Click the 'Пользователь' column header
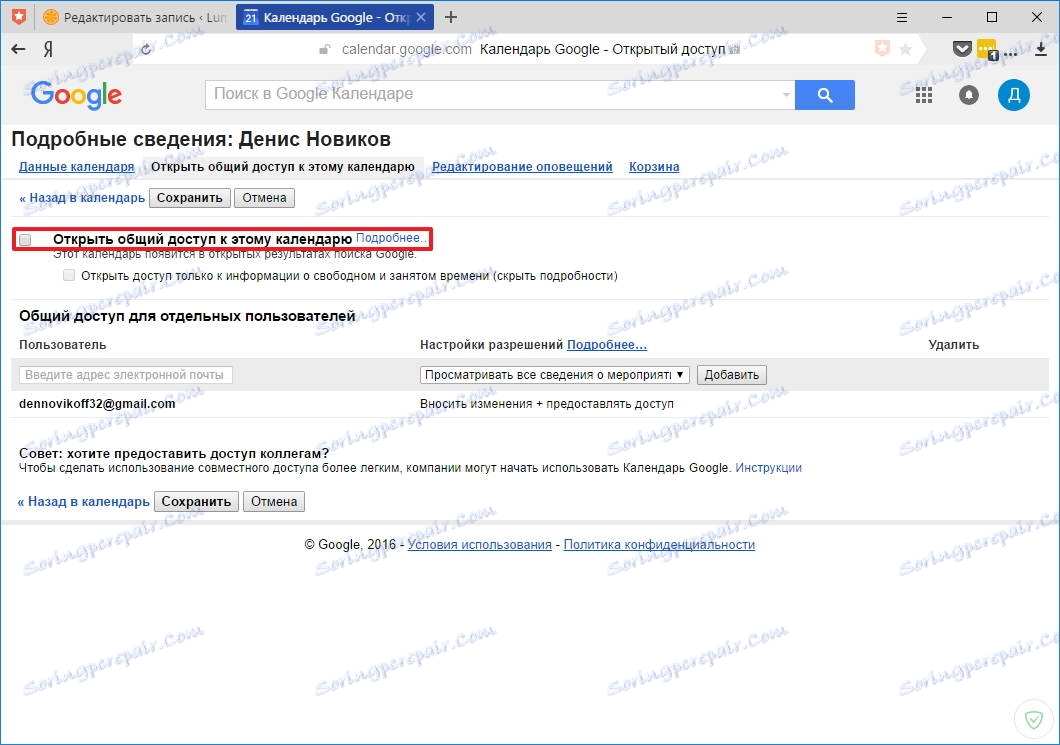Image resolution: width=1060 pixels, height=745 pixels. (x=62, y=345)
